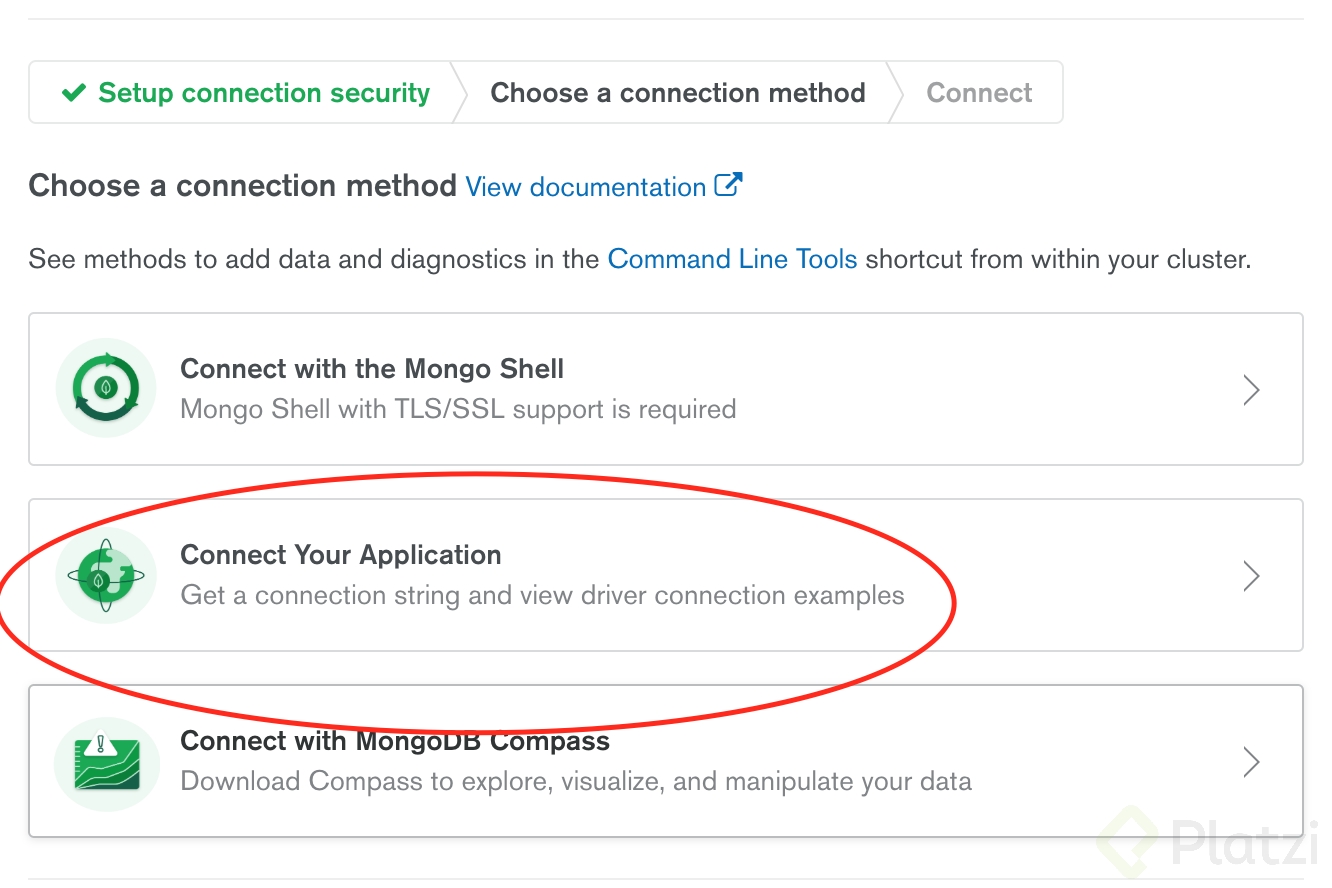Open the Command Line Tools link

tap(732, 259)
